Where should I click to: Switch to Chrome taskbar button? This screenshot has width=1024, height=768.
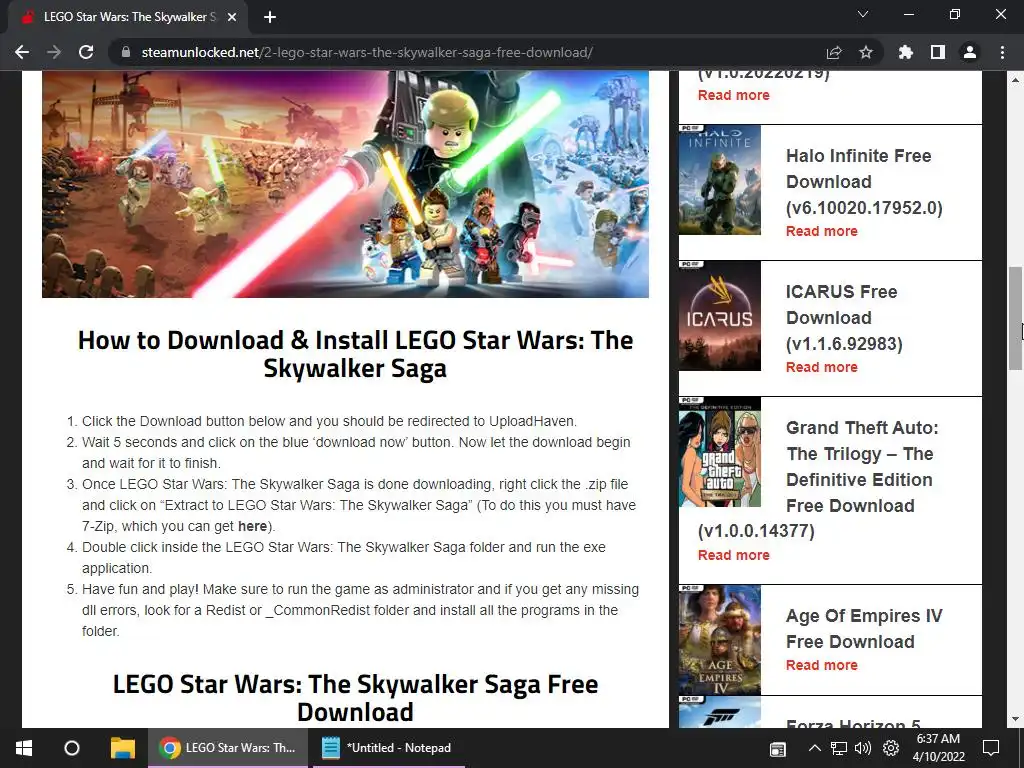tap(228, 748)
